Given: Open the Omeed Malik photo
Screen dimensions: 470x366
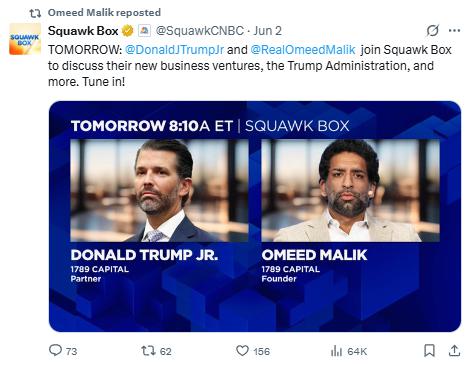Looking at the screenshot, I should coord(350,190).
